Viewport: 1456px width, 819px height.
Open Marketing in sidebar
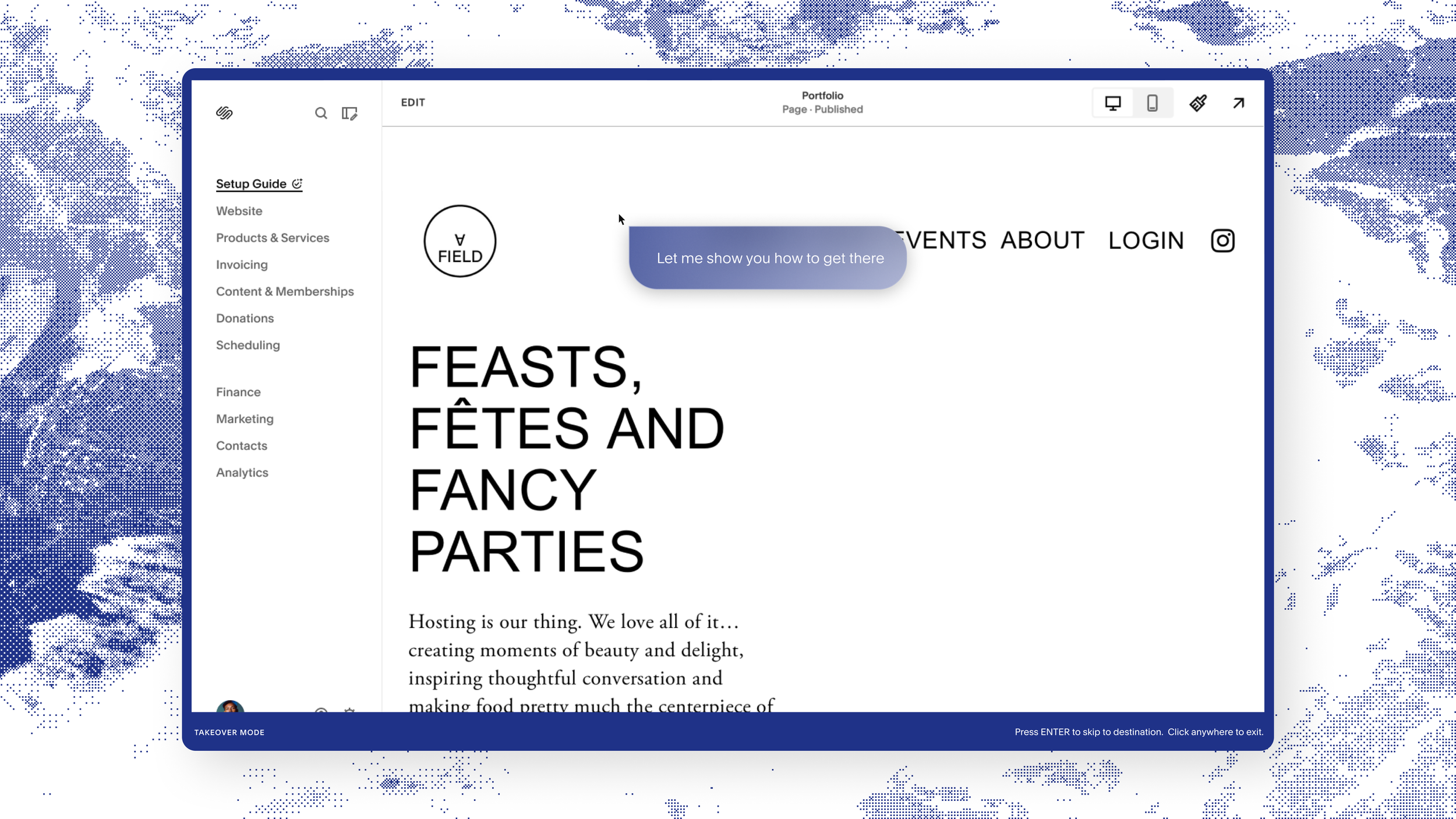point(245,419)
